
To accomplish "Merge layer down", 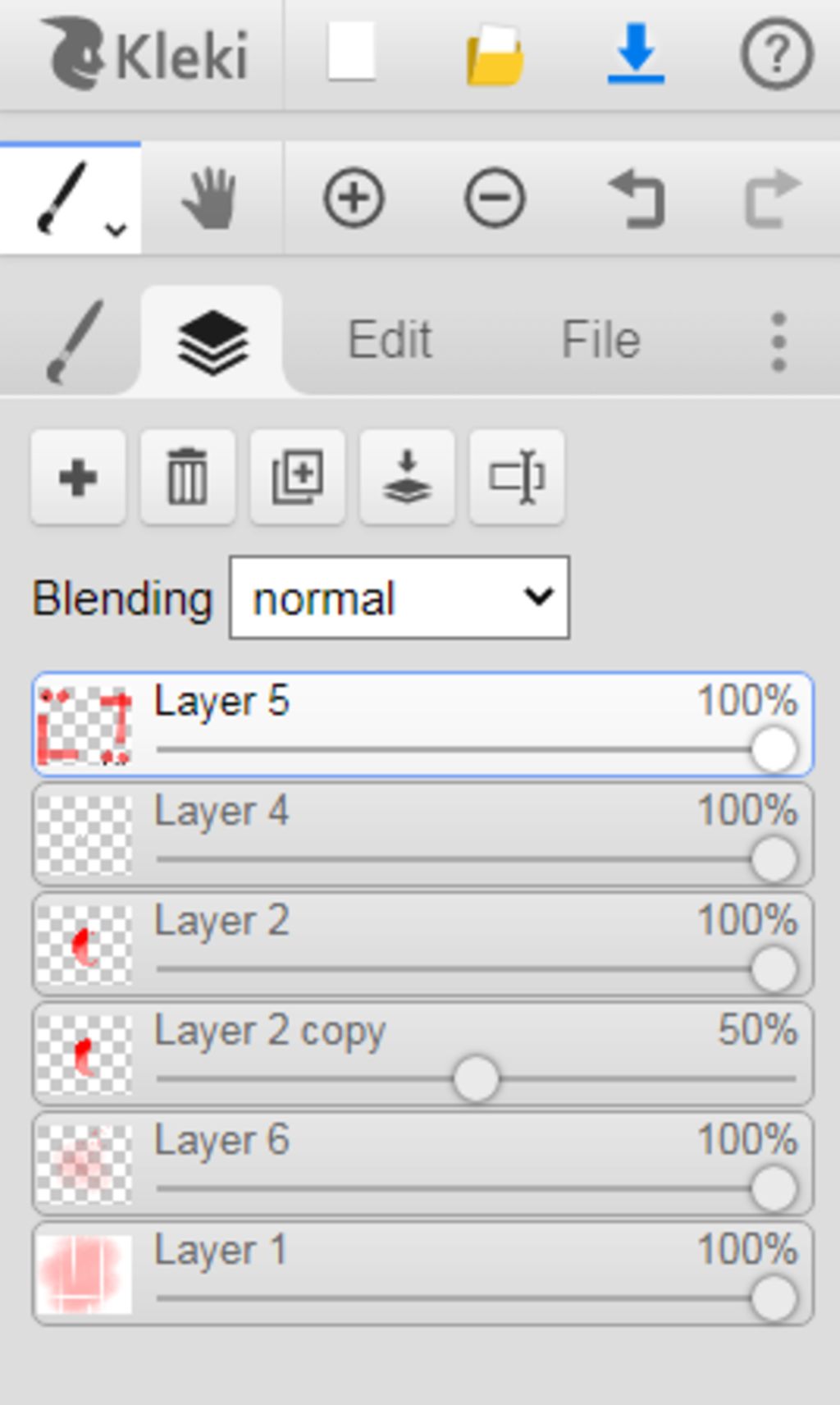I will coord(407,477).
